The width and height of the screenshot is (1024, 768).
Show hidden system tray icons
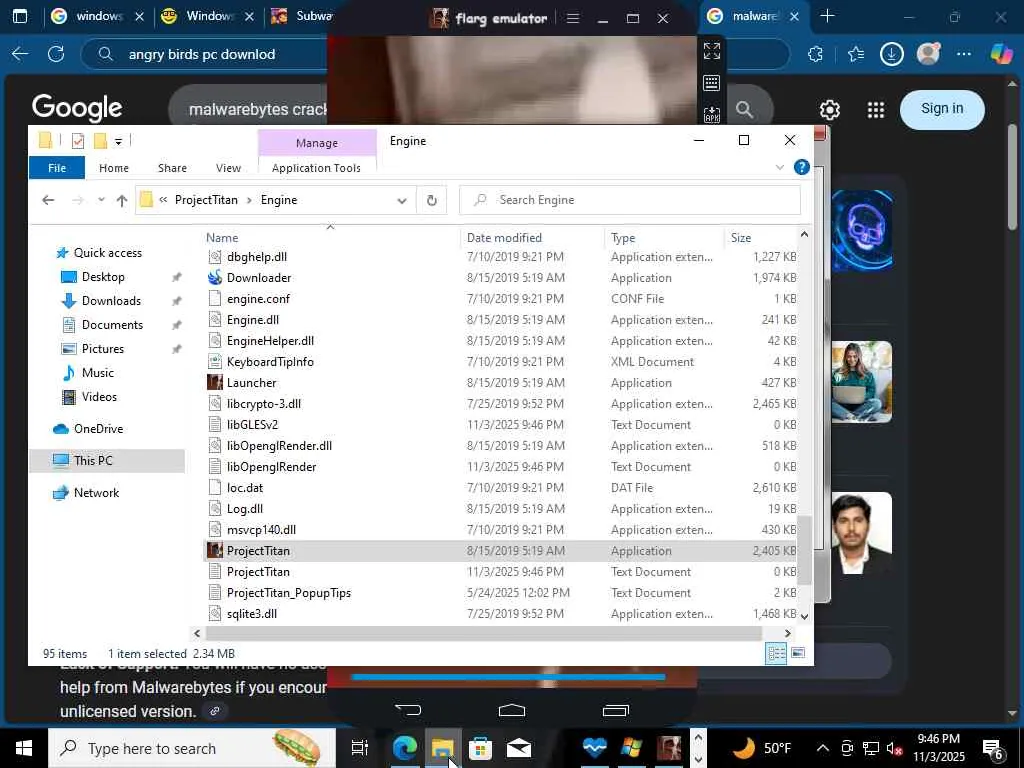(823, 748)
